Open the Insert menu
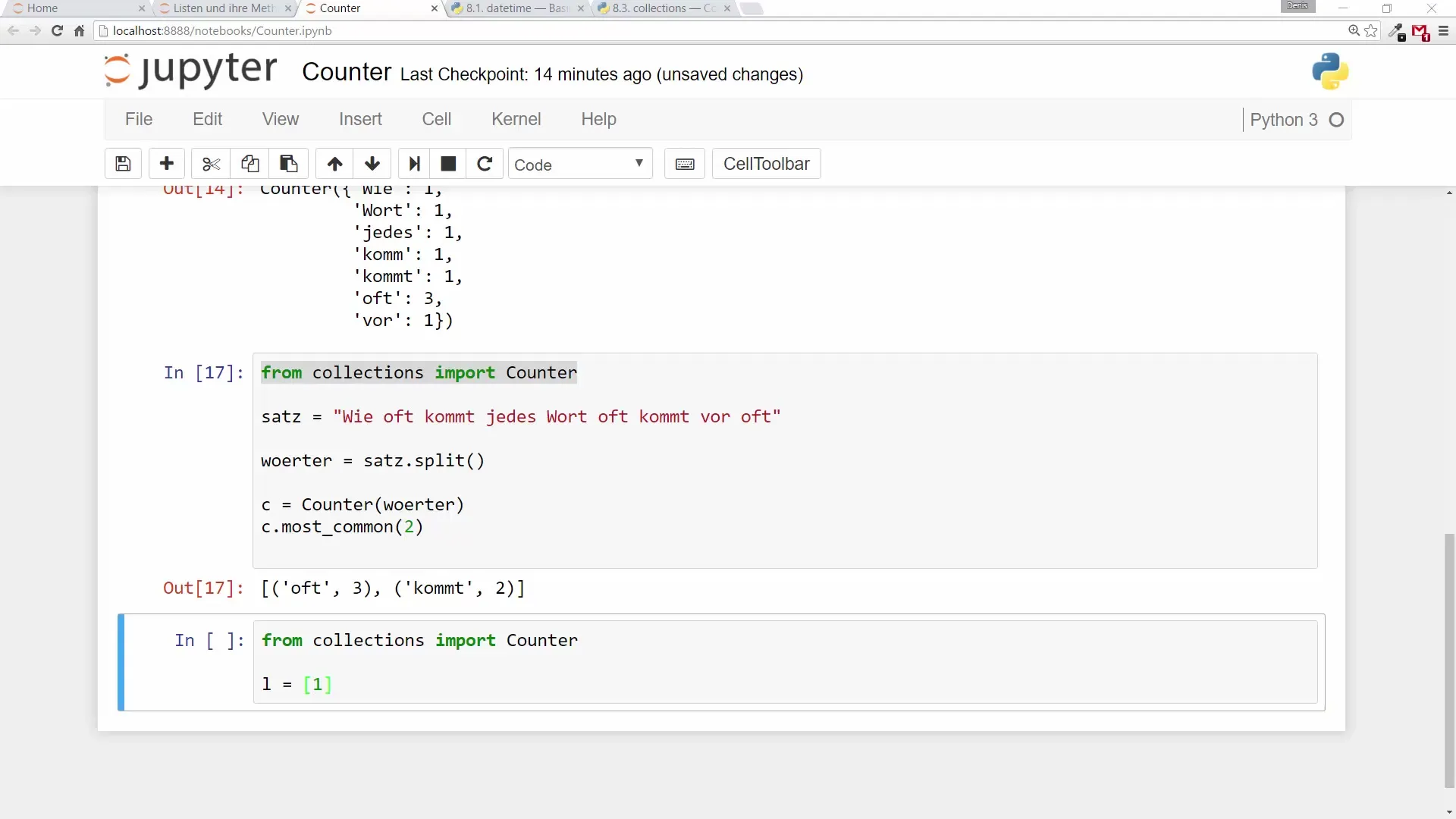The image size is (1456, 819). [x=360, y=119]
